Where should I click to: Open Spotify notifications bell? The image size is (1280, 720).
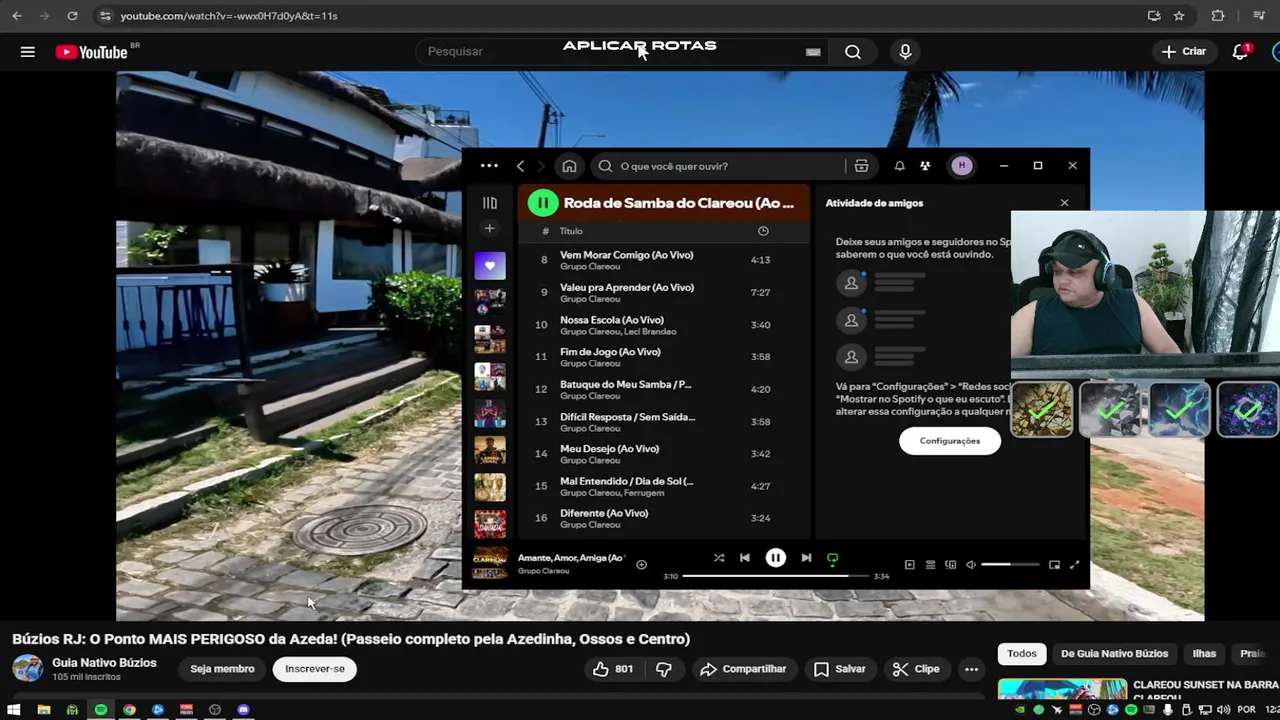pyautogui.click(x=899, y=166)
